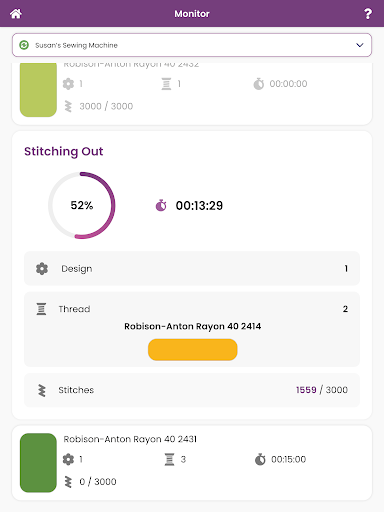Click the zigzag icon in Stitches row

(42, 390)
